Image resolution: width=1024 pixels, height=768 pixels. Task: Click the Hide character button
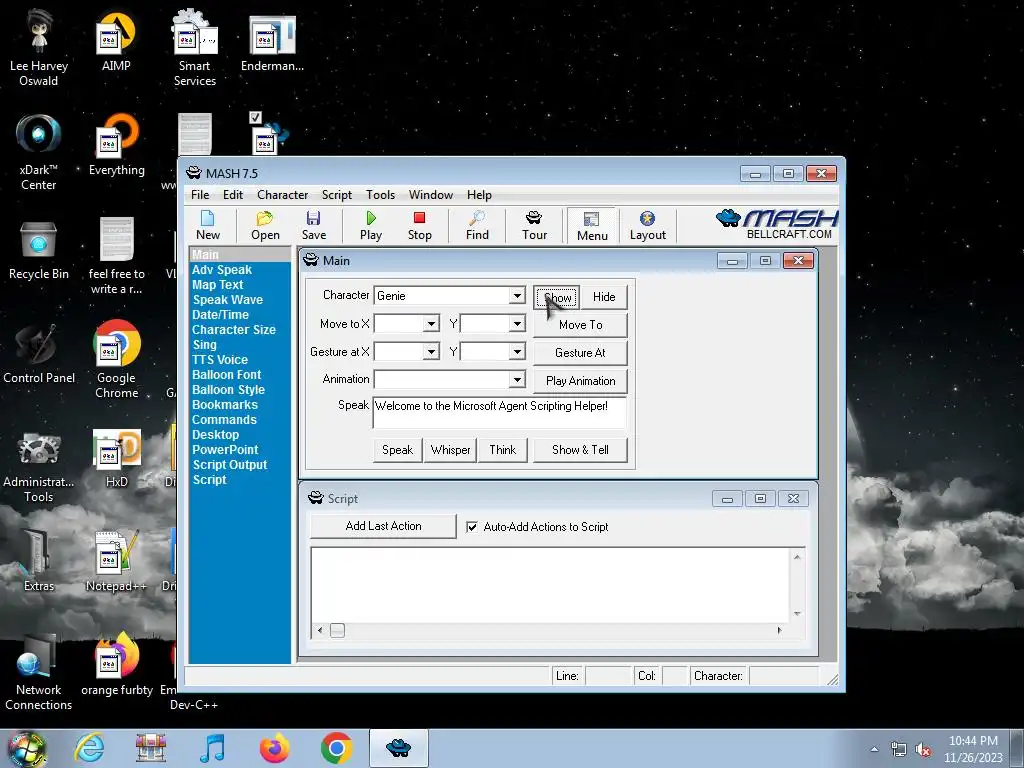tap(603, 297)
